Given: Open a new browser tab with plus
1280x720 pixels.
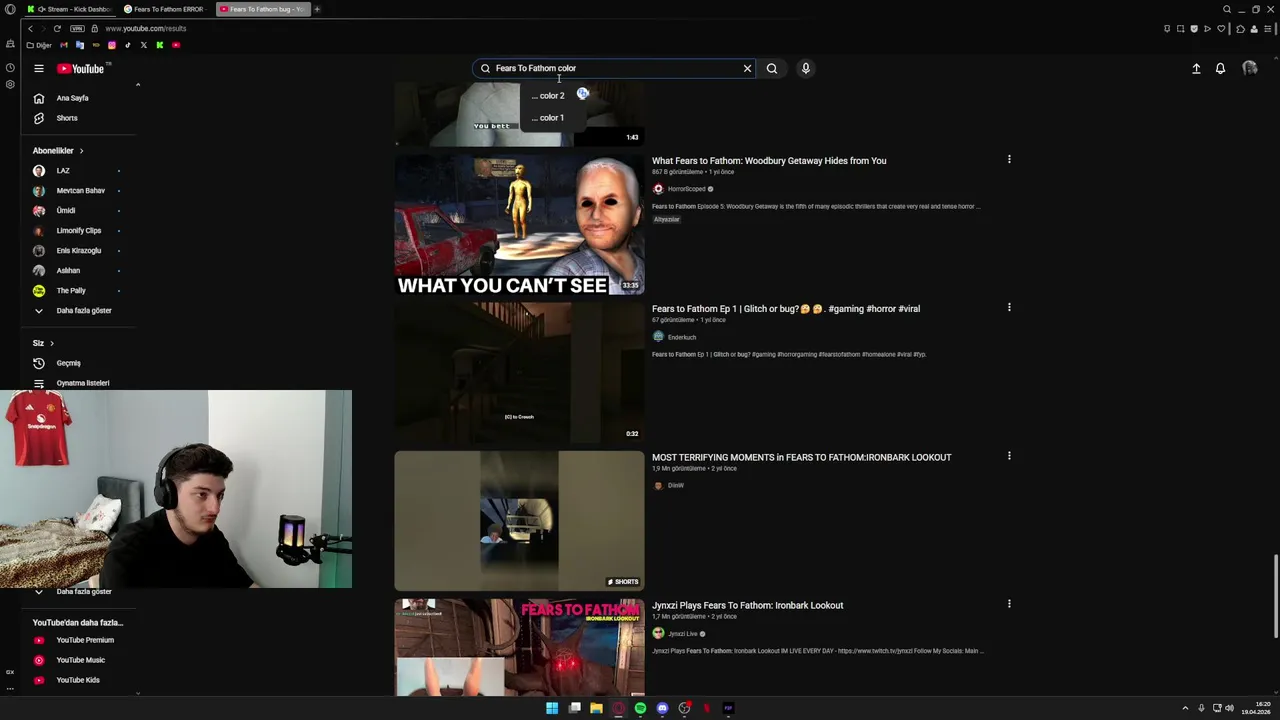Looking at the screenshot, I should pos(317,9).
